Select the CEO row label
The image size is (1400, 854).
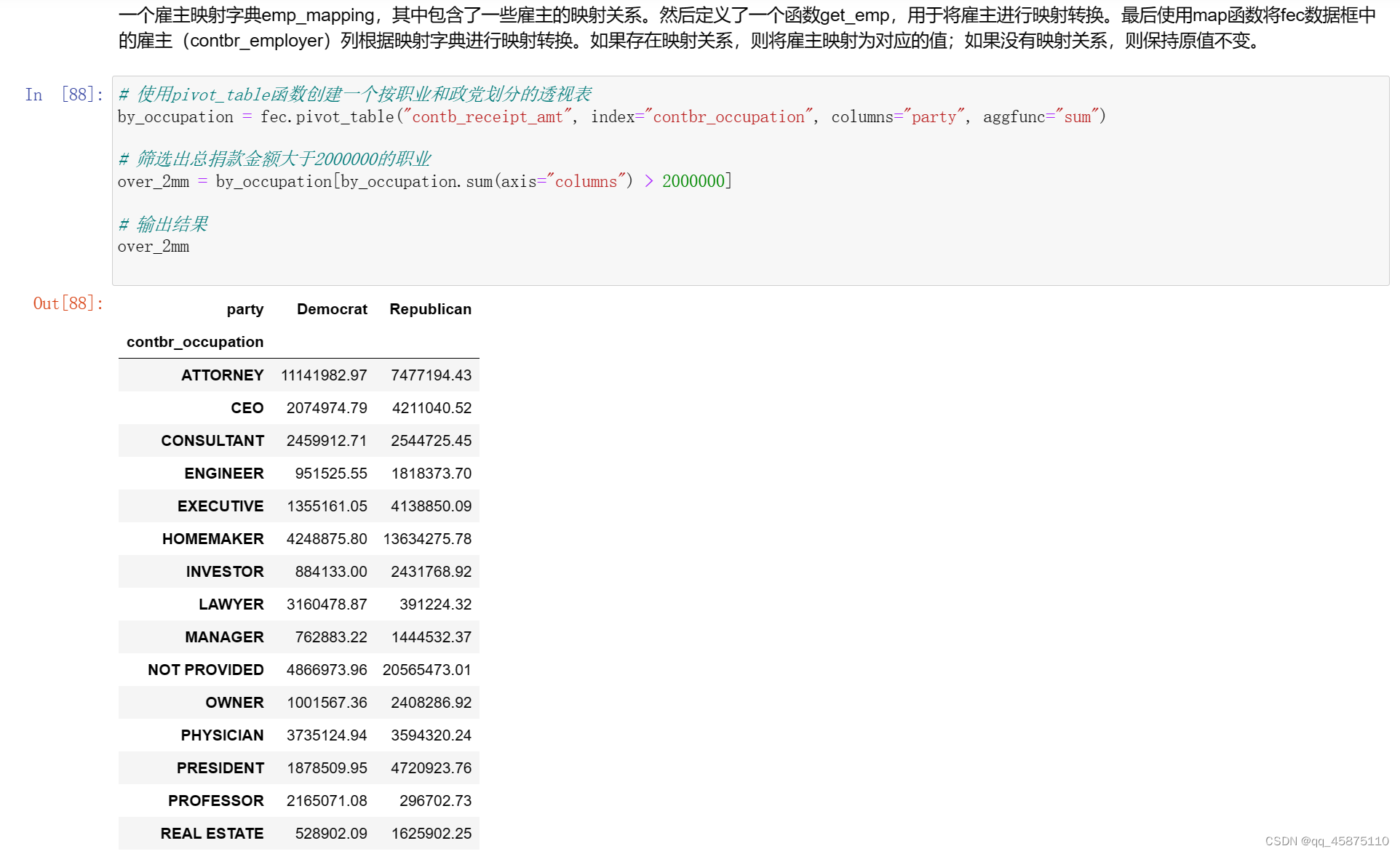[x=247, y=408]
